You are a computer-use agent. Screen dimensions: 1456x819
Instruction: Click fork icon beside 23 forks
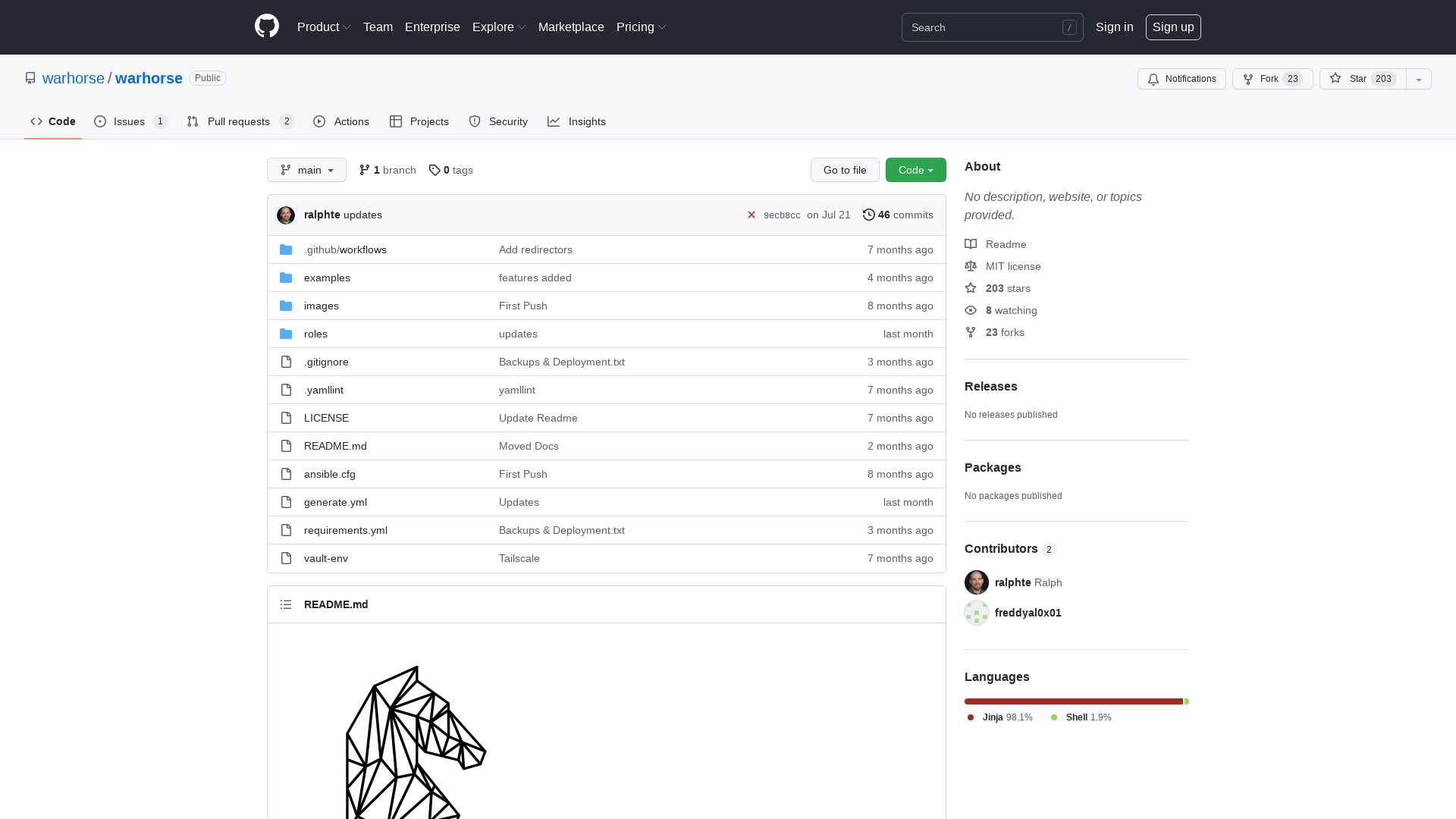click(x=971, y=332)
